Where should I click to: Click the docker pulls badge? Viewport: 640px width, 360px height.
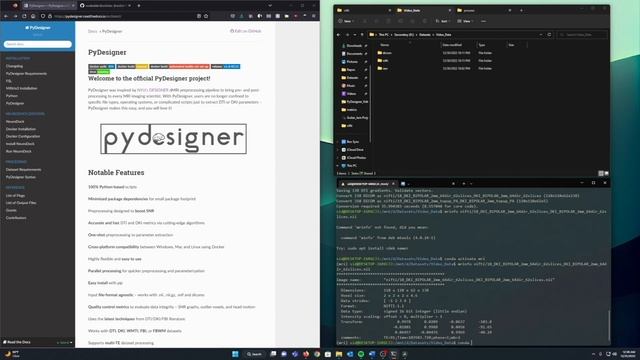pos(102,67)
